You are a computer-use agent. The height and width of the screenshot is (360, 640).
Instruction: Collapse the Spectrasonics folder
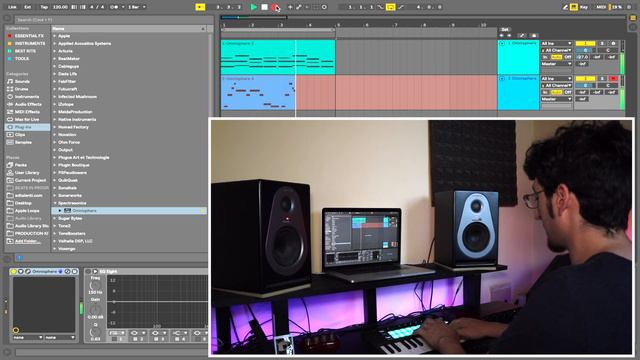coord(54,203)
